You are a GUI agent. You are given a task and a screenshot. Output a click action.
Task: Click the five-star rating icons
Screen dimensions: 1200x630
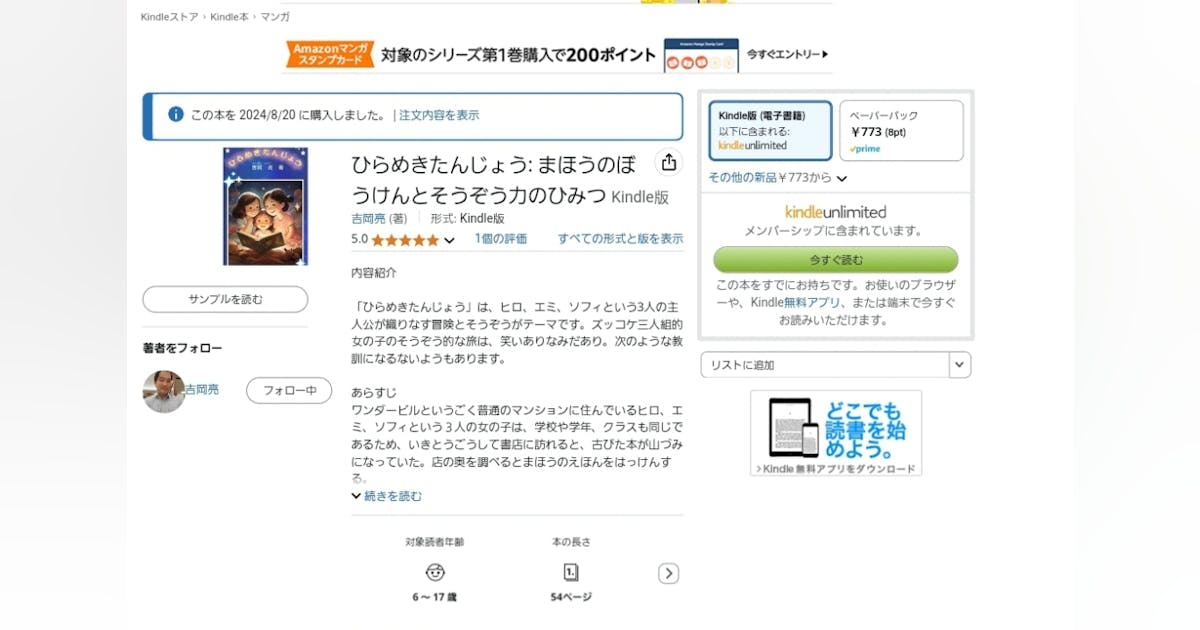point(405,240)
